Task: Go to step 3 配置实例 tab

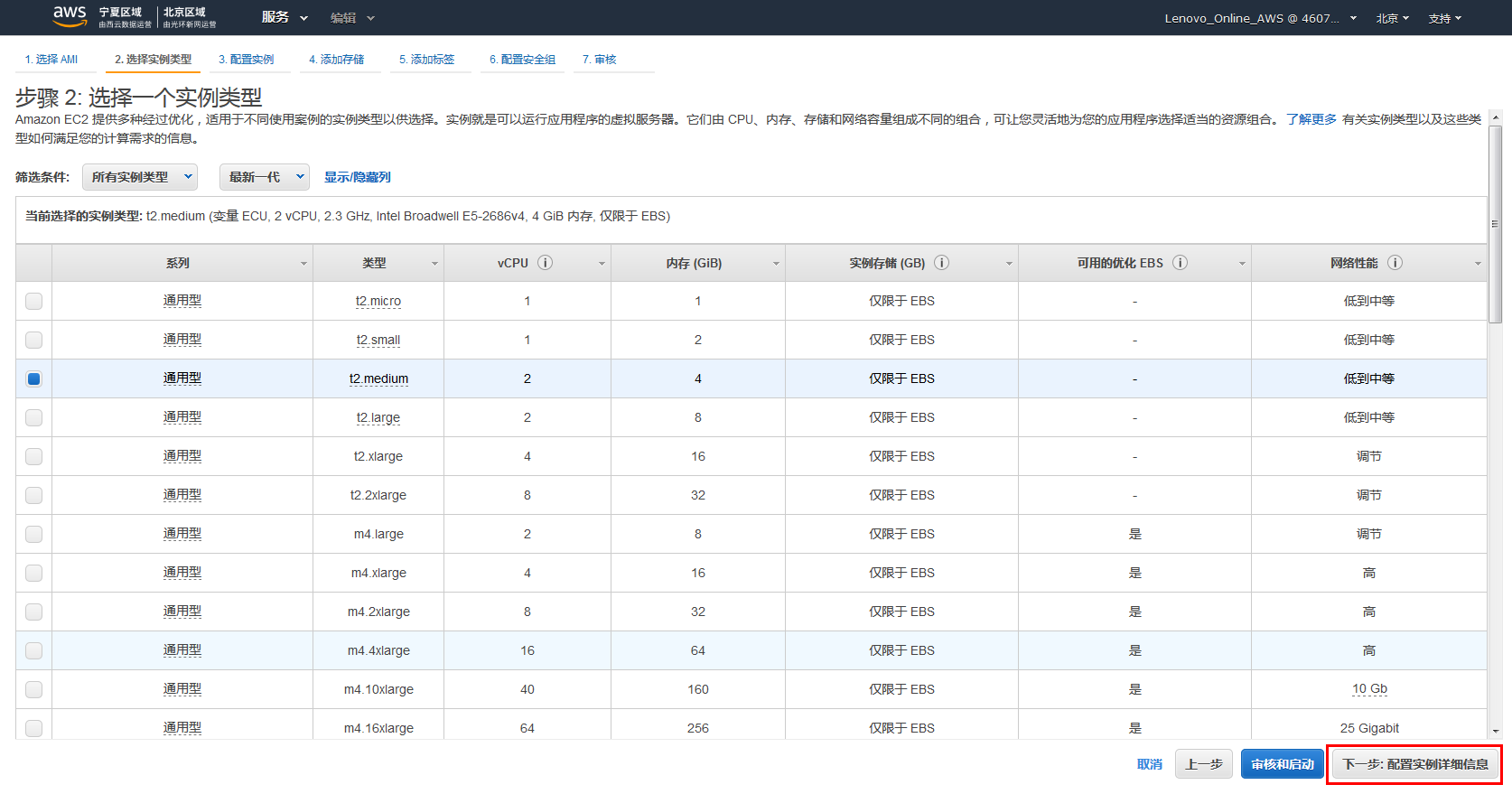Action: pos(246,60)
